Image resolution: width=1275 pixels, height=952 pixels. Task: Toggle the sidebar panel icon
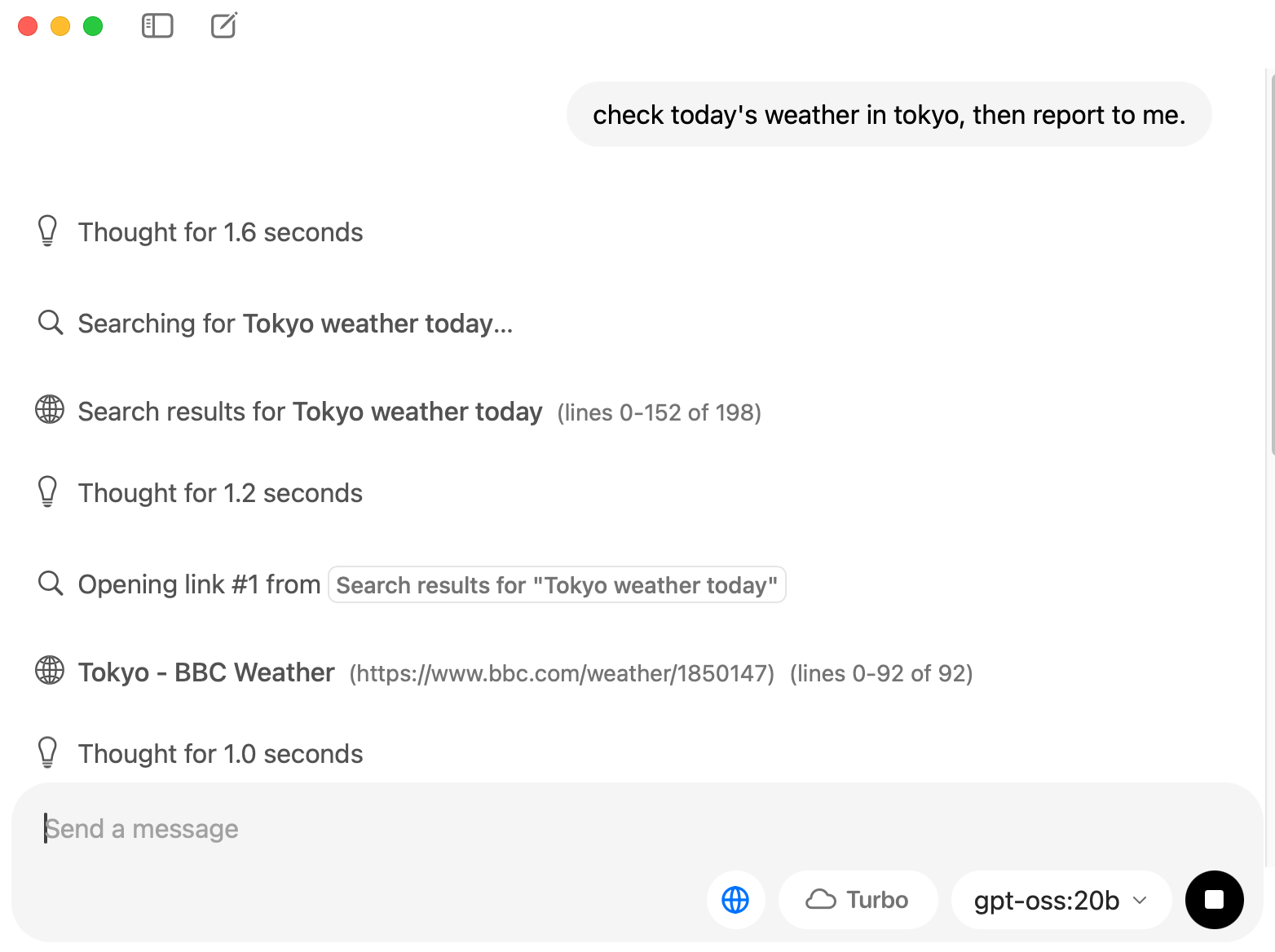(157, 26)
